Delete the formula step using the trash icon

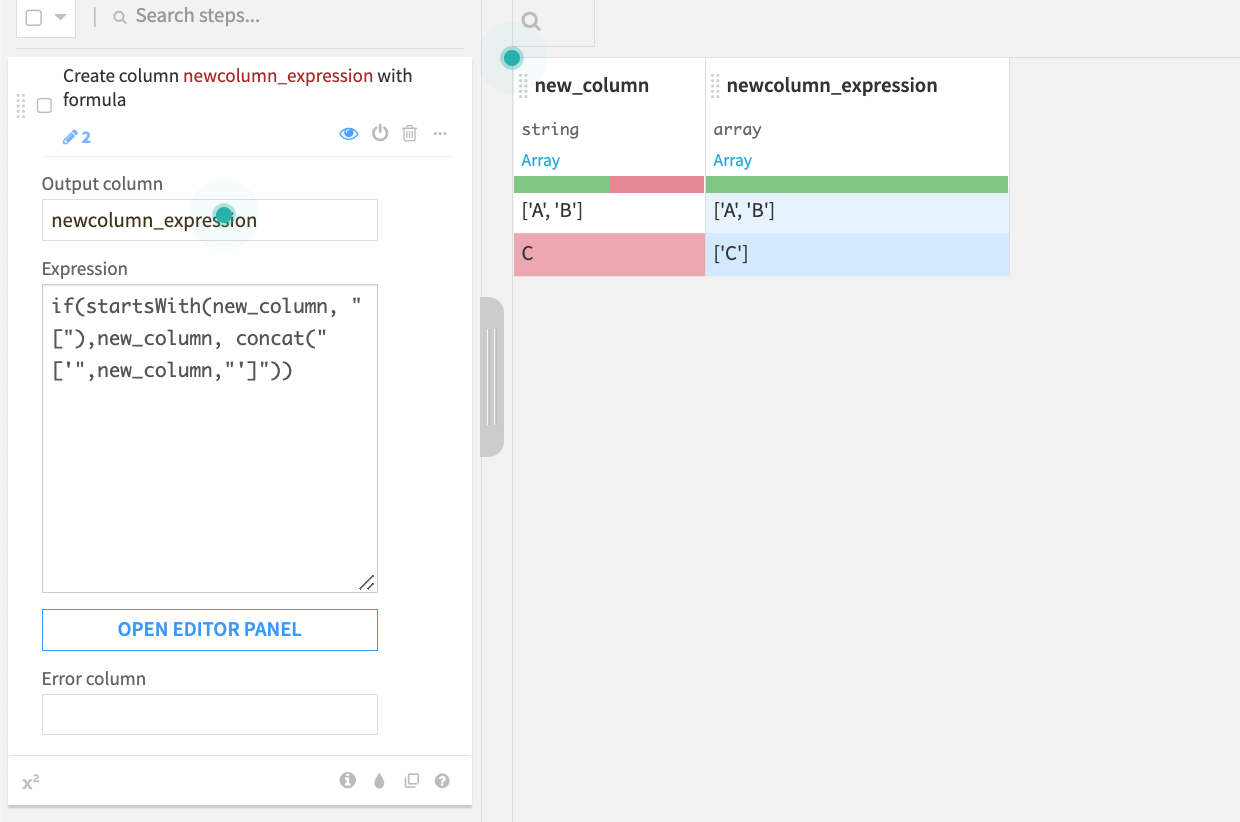[409, 133]
